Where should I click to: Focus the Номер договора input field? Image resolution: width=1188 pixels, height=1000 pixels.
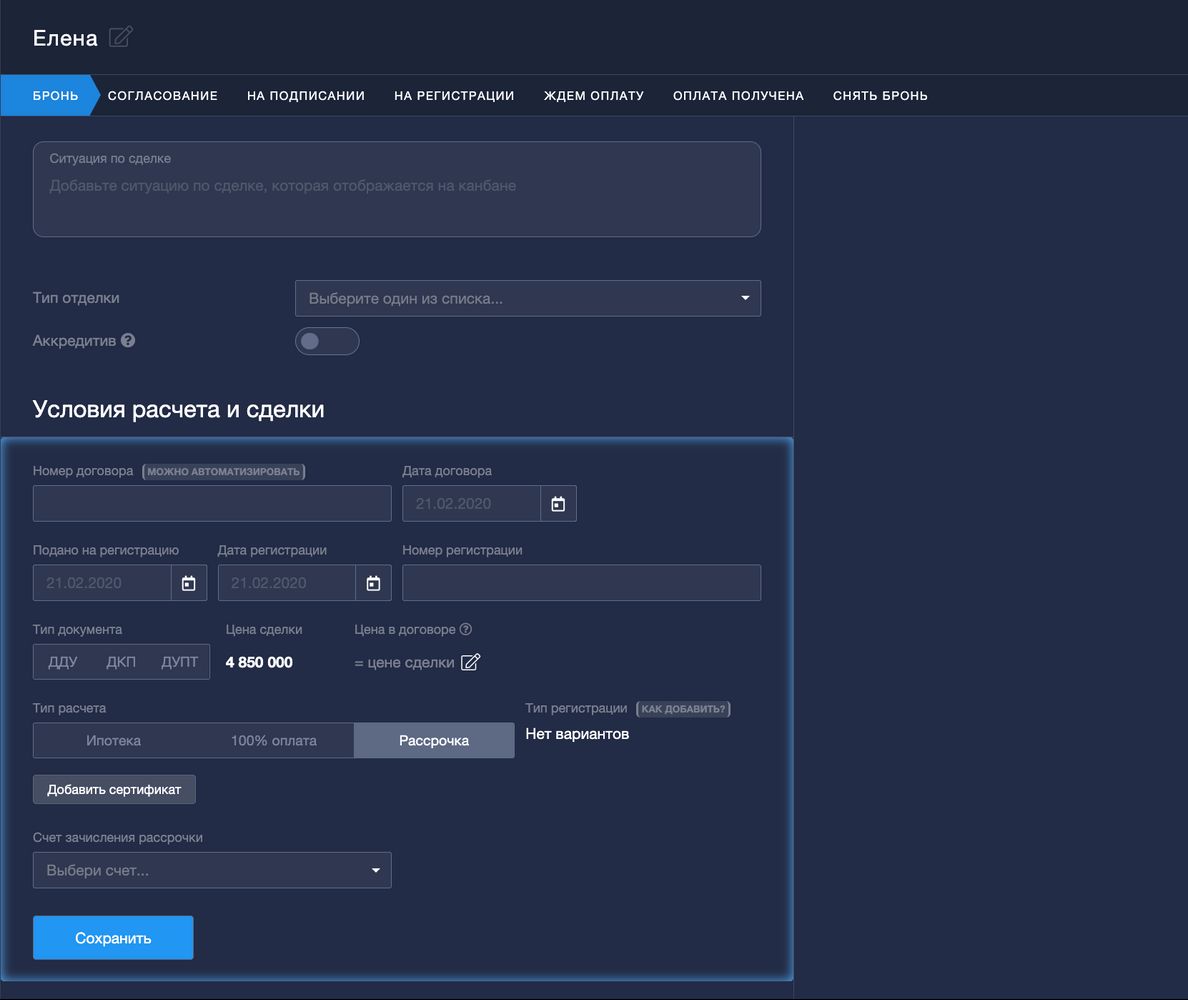212,504
